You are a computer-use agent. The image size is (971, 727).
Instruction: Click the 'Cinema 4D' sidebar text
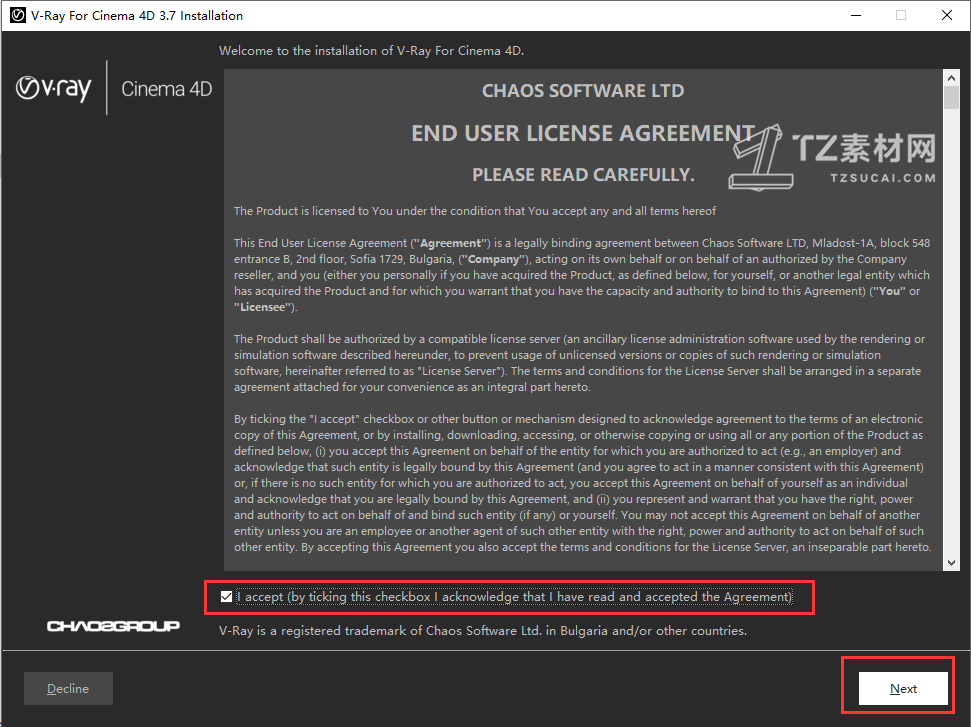[167, 89]
